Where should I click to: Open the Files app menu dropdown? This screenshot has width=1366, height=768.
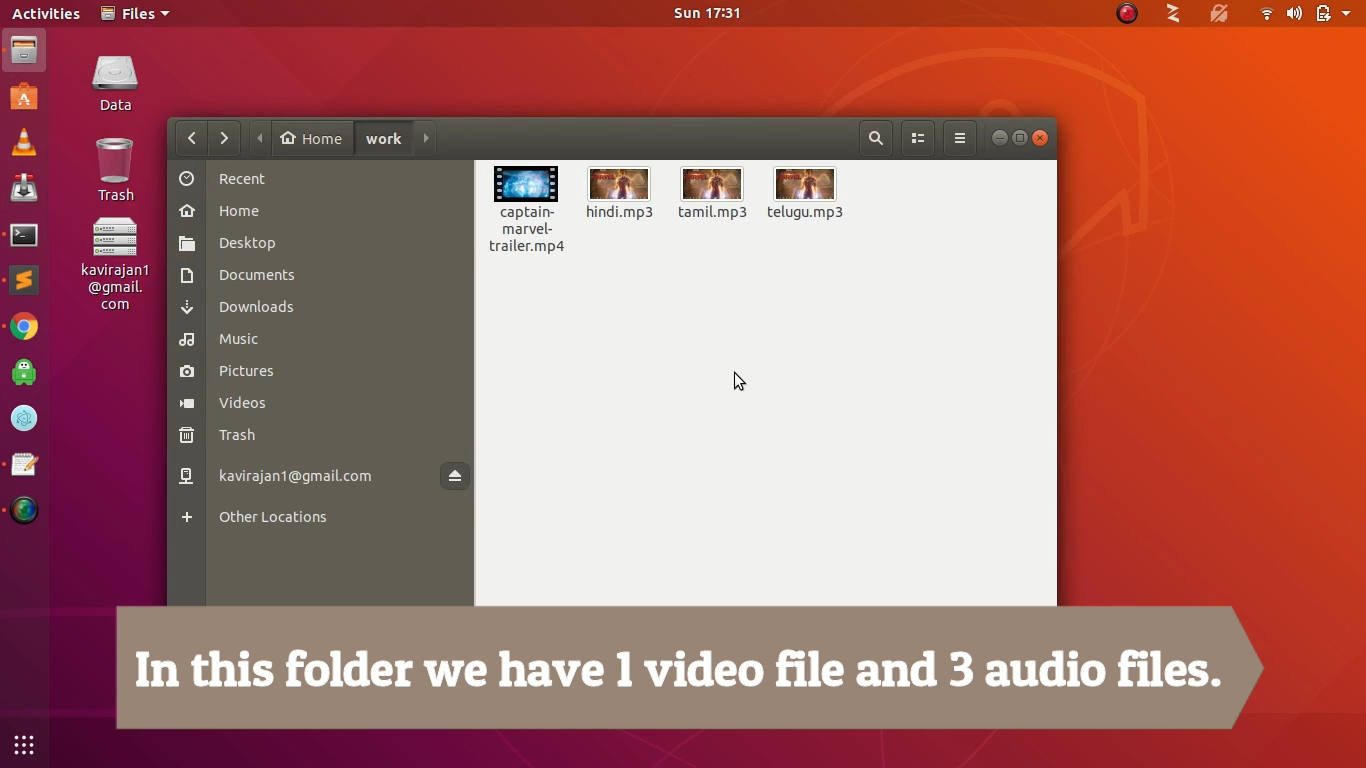click(x=135, y=13)
